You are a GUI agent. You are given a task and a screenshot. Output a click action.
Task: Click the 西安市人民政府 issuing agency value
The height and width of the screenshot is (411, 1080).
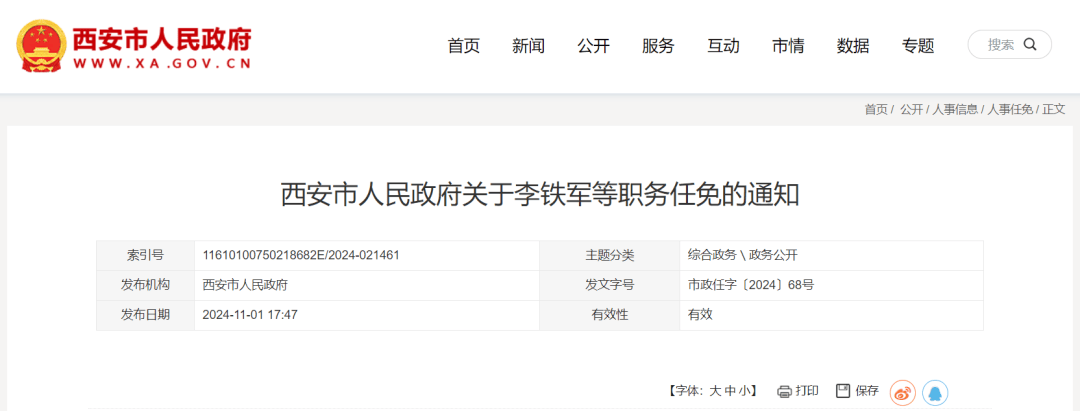(245, 285)
